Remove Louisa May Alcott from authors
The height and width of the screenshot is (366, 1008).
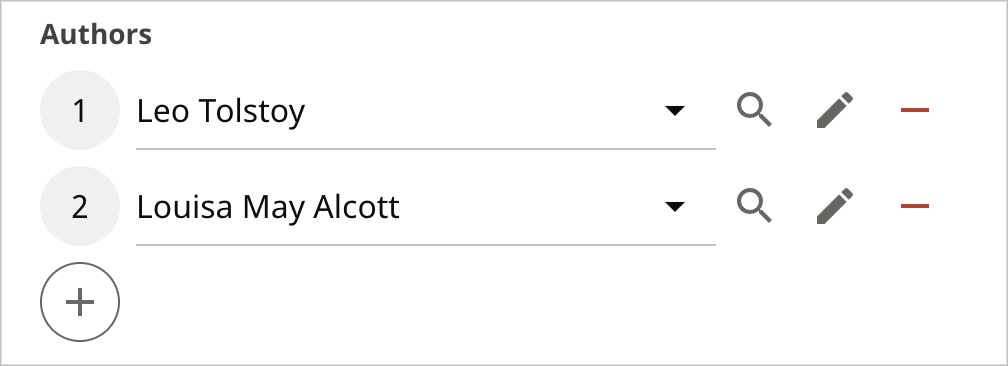point(915,206)
